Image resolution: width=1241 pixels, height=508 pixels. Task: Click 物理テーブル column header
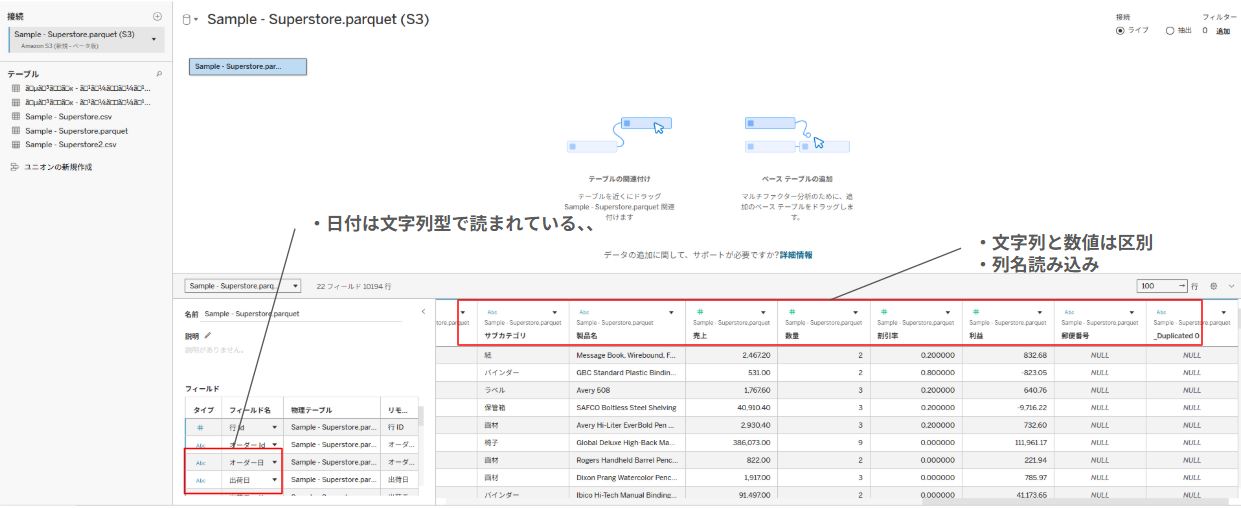click(332, 409)
